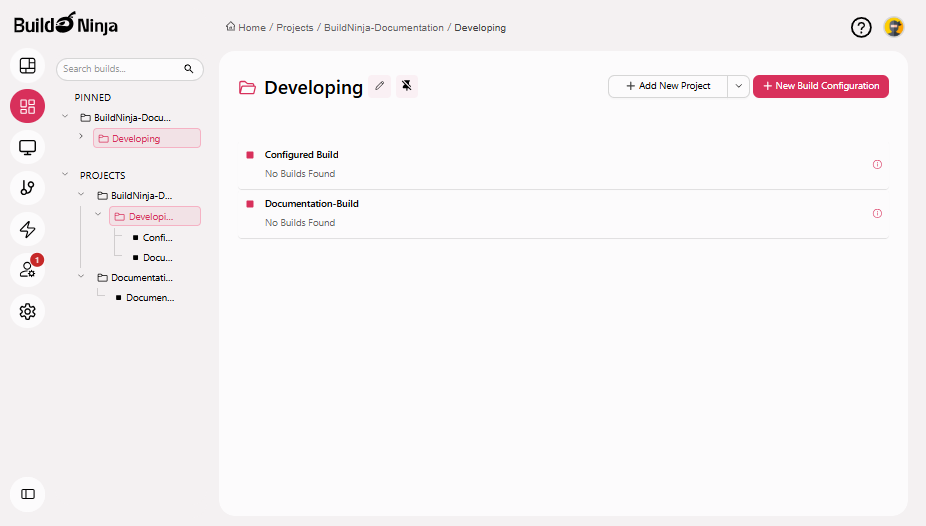Open the Projects grid icon in the sidebar

pos(27,106)
